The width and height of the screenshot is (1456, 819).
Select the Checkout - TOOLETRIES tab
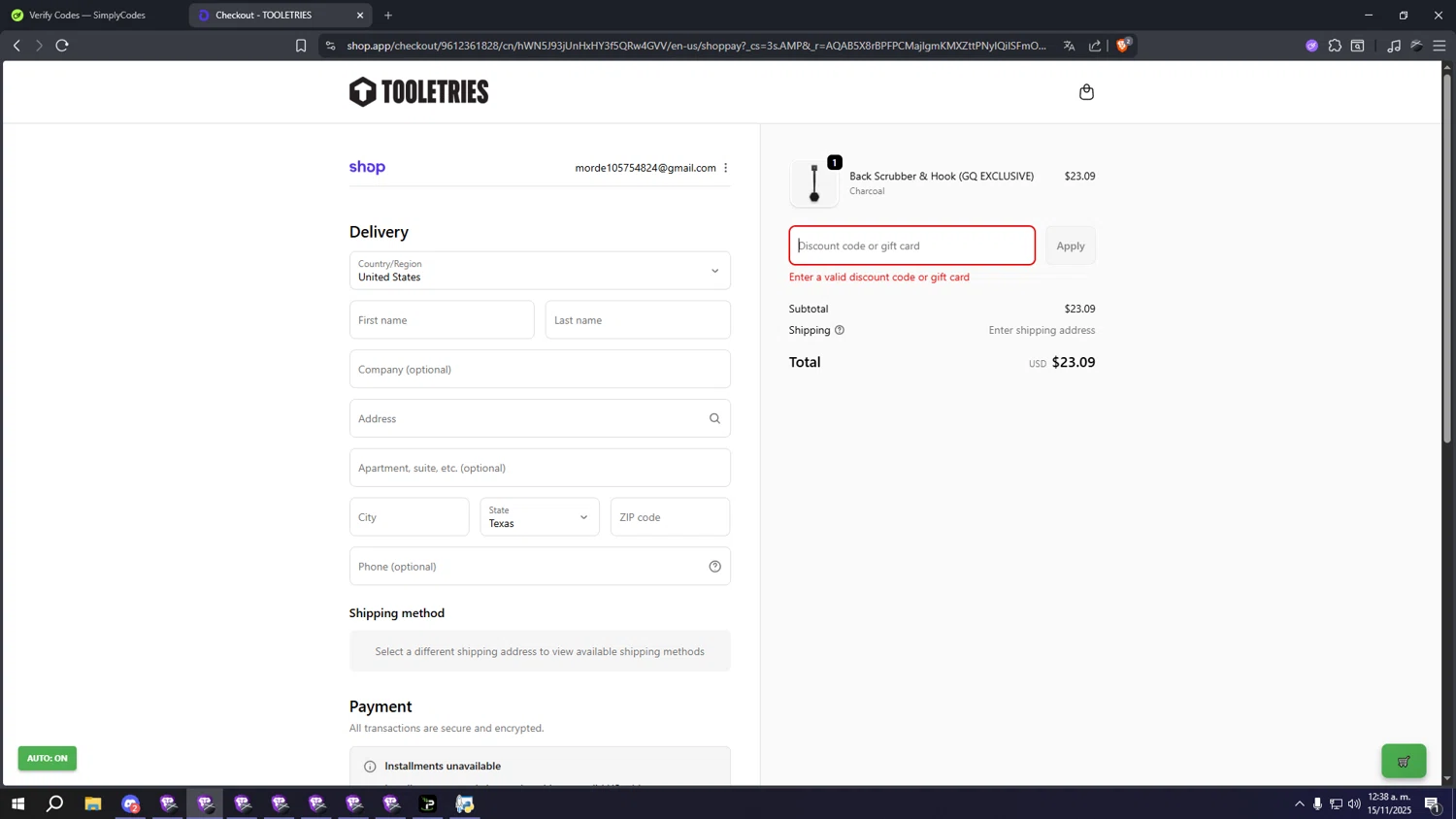(x=281, y=16)
